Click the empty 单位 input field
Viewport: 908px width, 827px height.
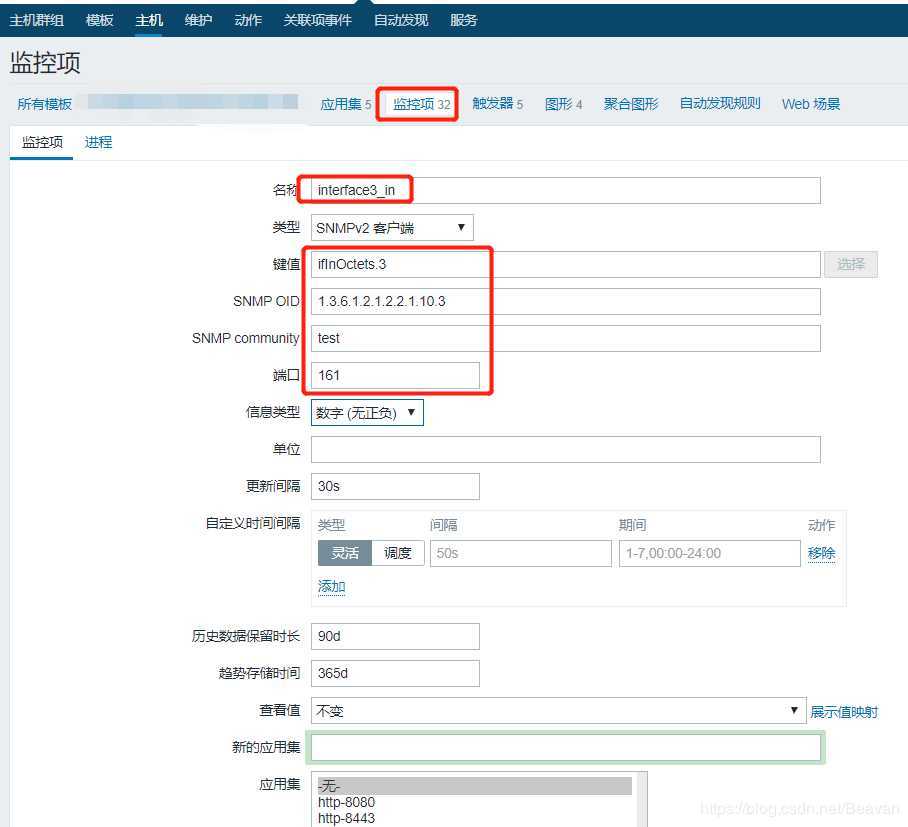tap(566, 449)
